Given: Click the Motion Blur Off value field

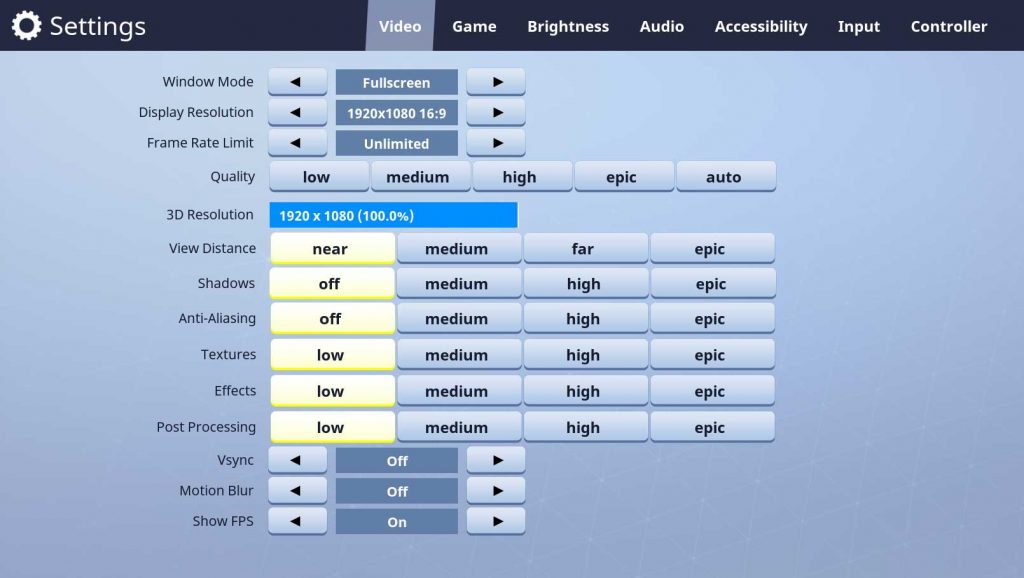Looking at the screenshot, I should click(x=396, y=491).
